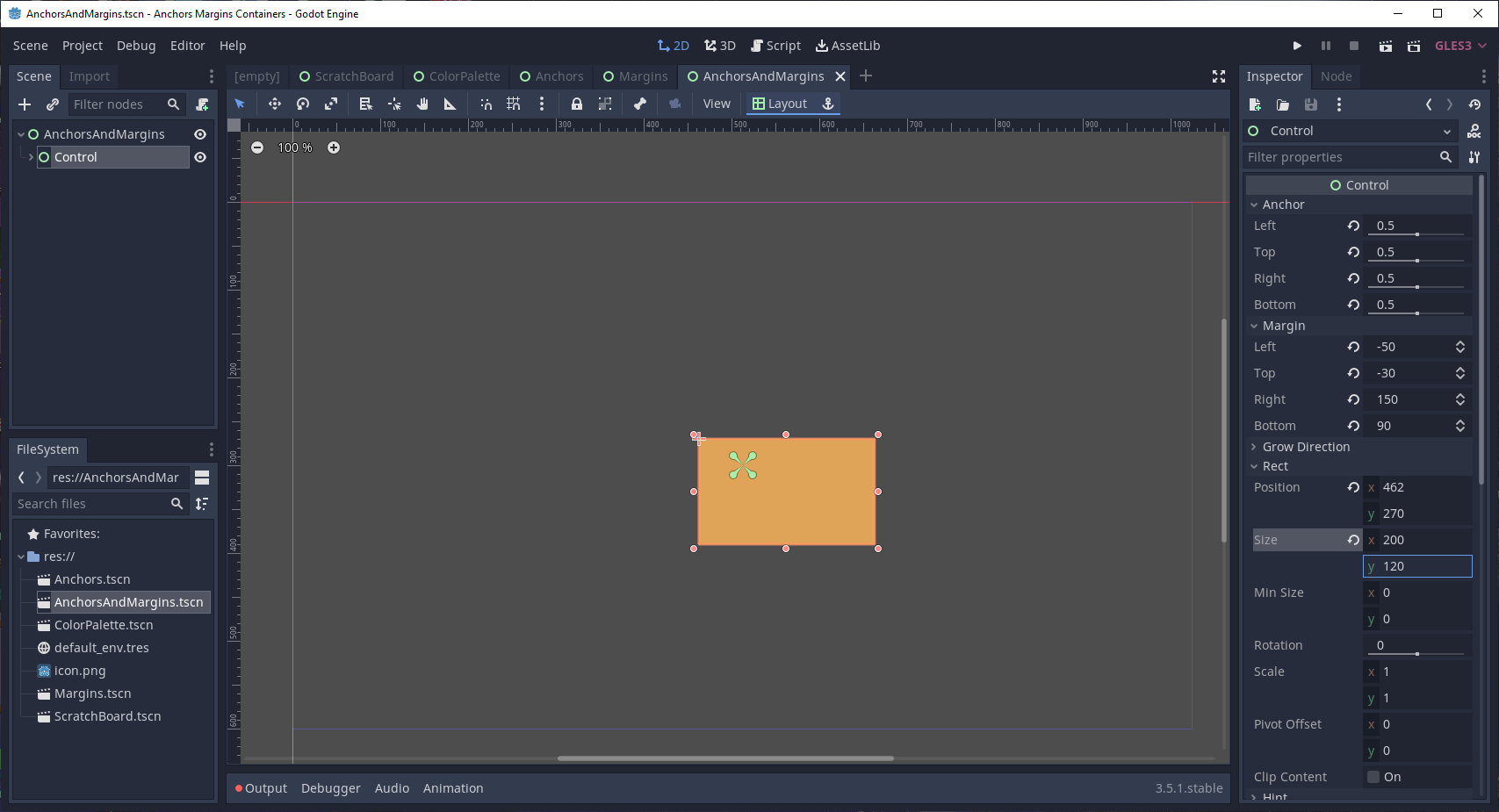Screen dimensions: 1499x812
Task: Select the Move mode tool
Action: [275, 104]
